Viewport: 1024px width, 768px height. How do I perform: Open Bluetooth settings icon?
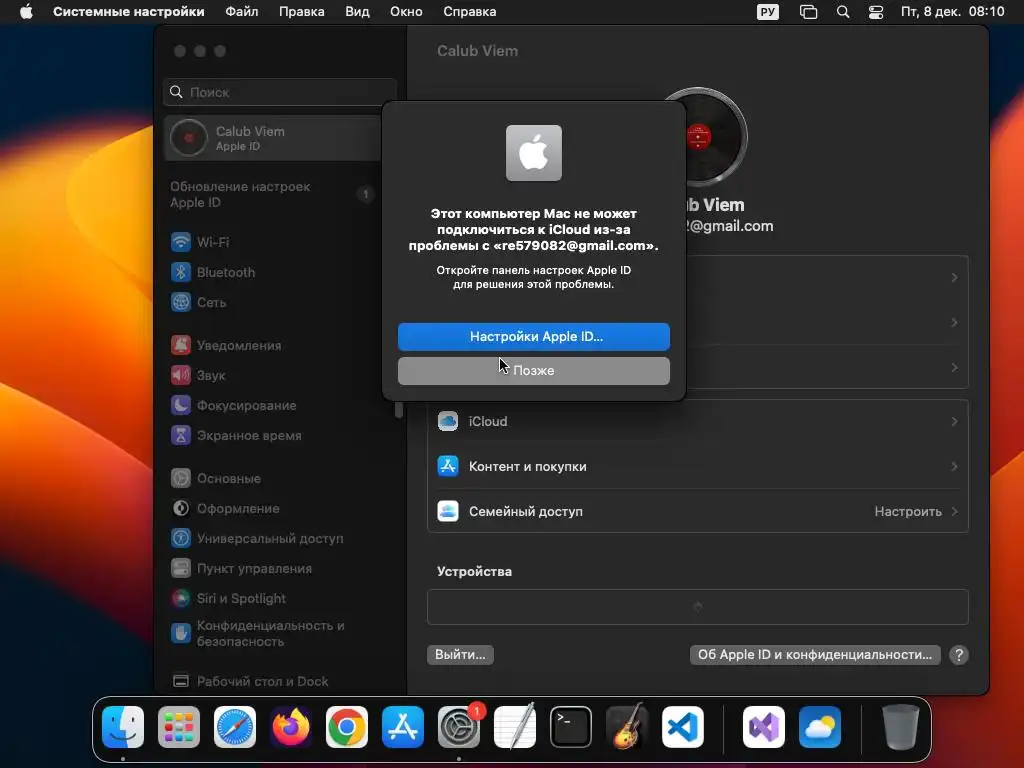coord(181,272)
